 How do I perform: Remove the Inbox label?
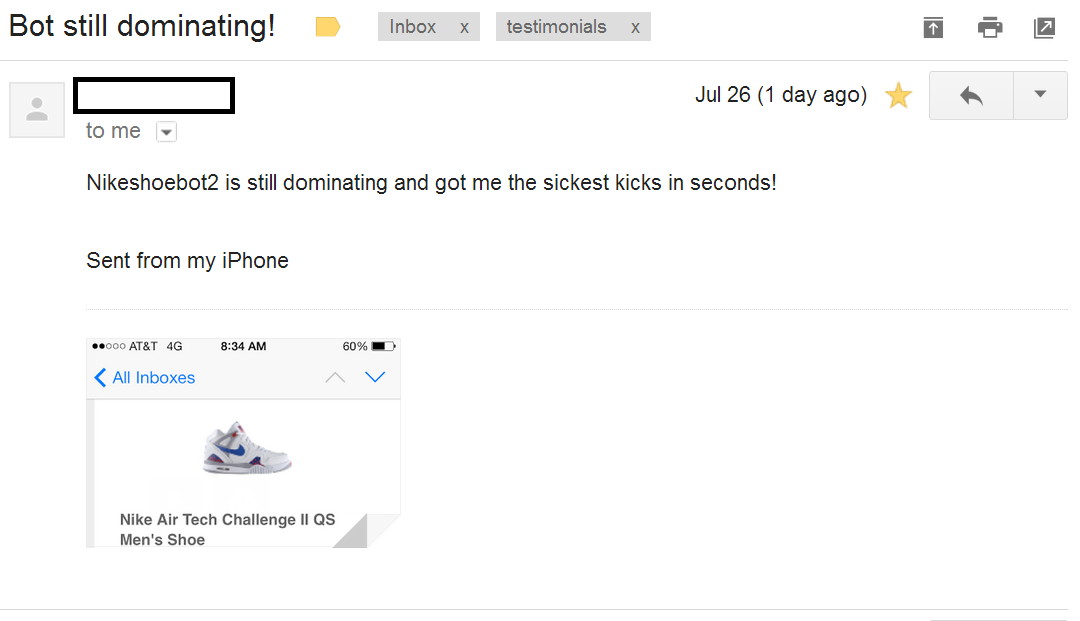coord(464,28)
